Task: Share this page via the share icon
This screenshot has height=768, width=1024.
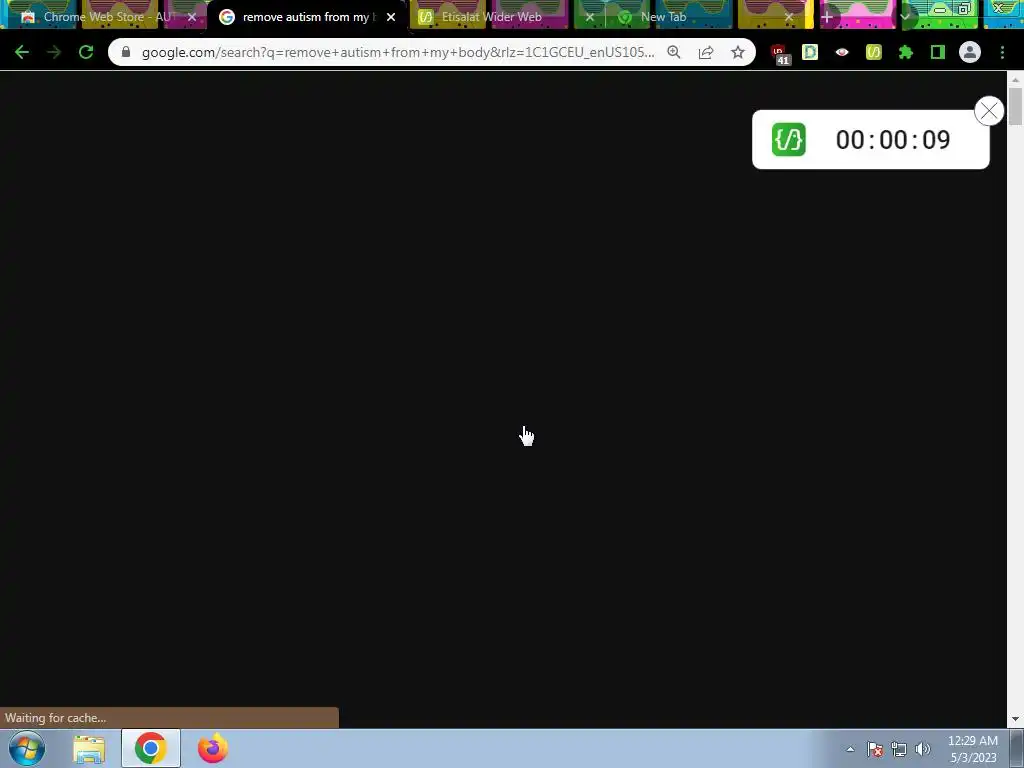Action: click(706, 52)
